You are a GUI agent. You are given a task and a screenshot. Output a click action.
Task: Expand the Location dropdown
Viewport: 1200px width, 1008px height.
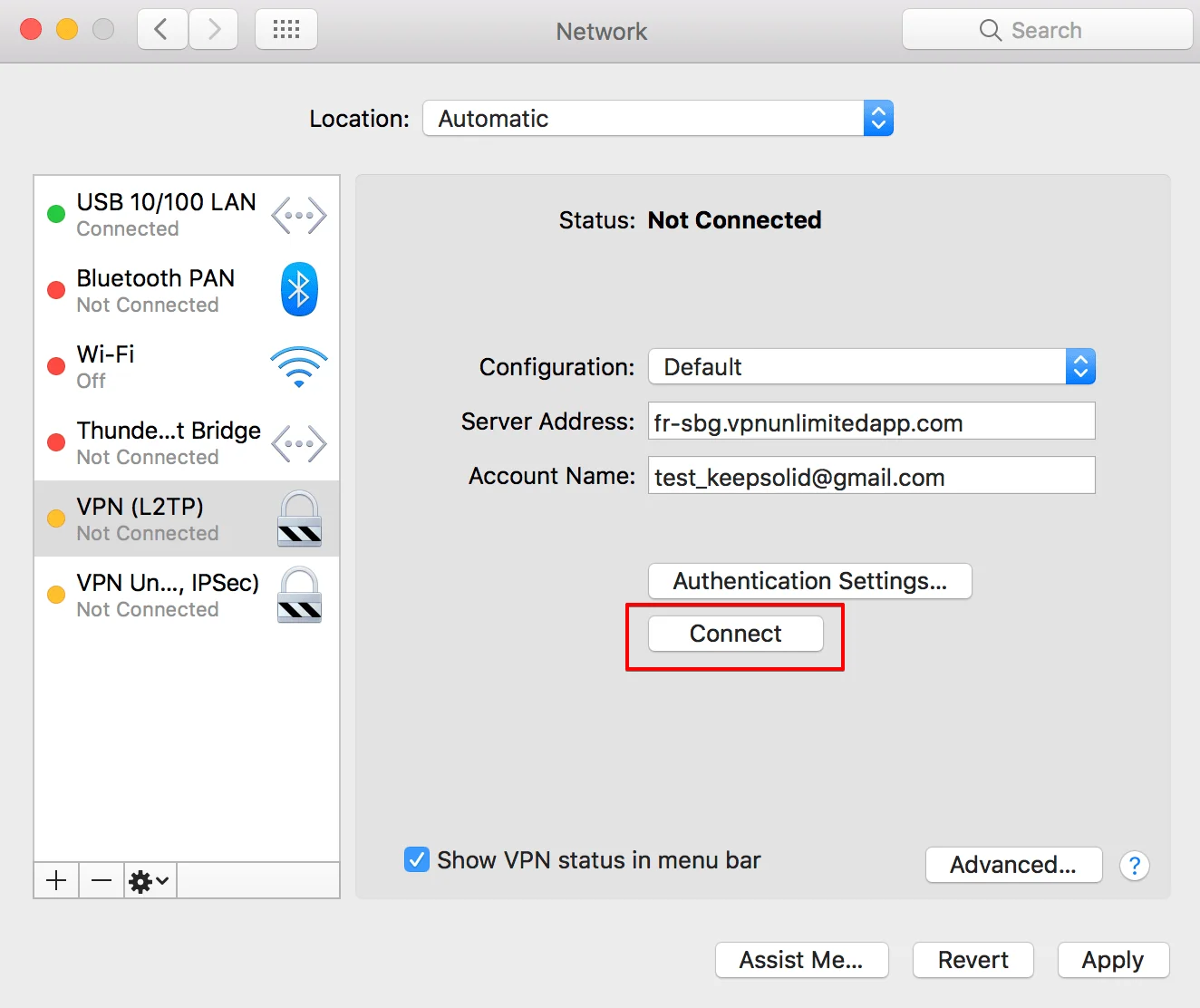click(x=658, y=119)
